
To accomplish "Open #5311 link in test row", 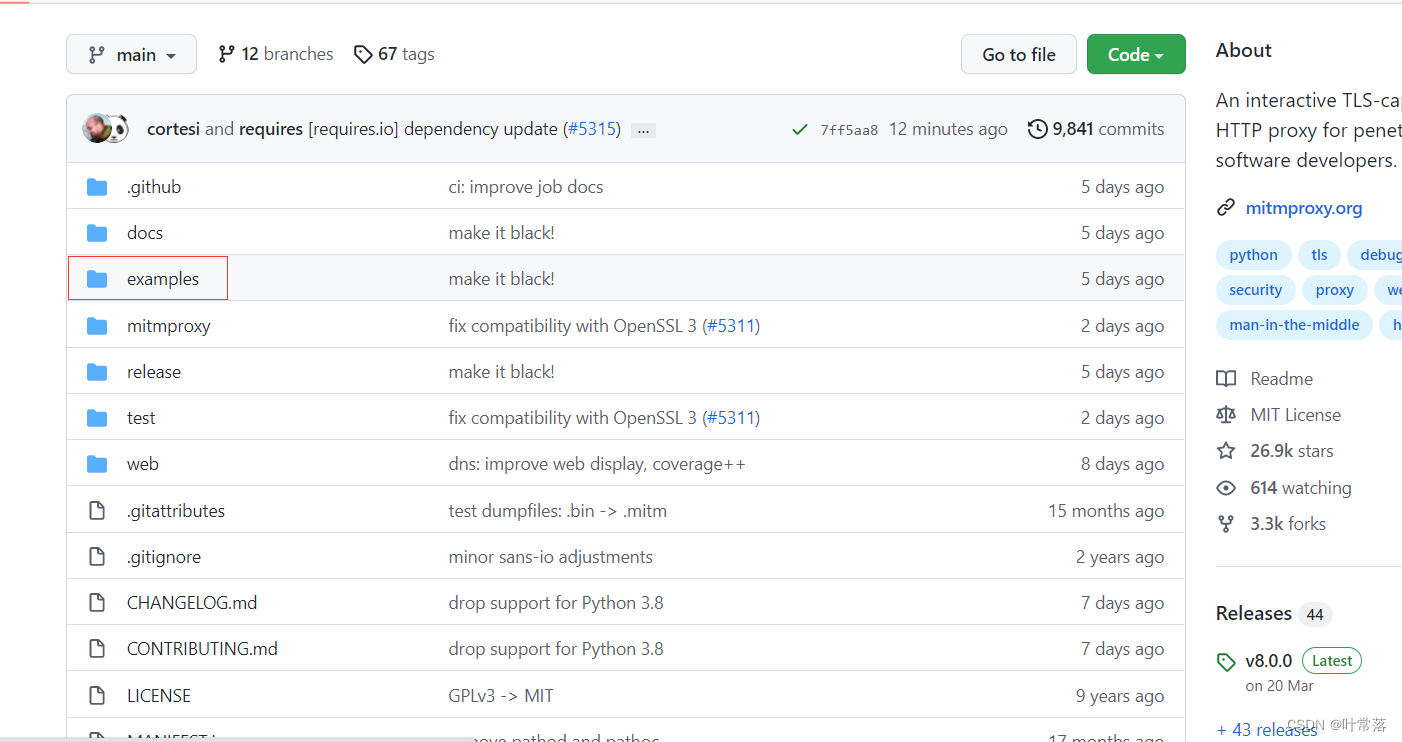I will (x=731, y=418).
